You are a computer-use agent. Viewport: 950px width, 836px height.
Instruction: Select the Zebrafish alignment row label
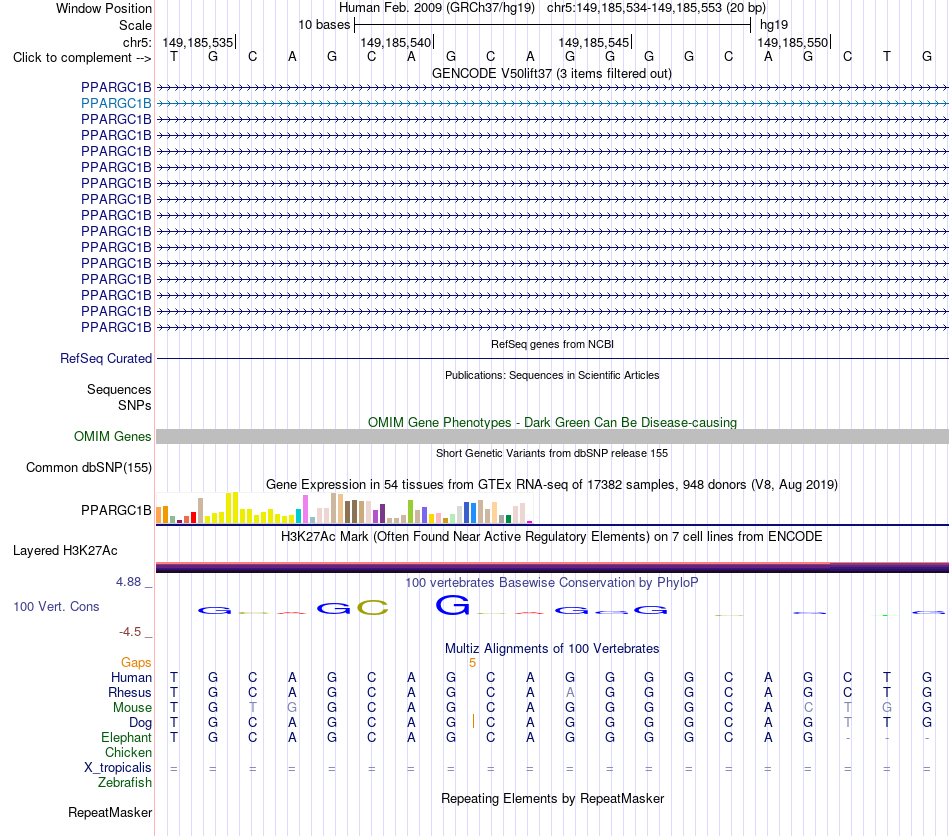pos(125,782)
